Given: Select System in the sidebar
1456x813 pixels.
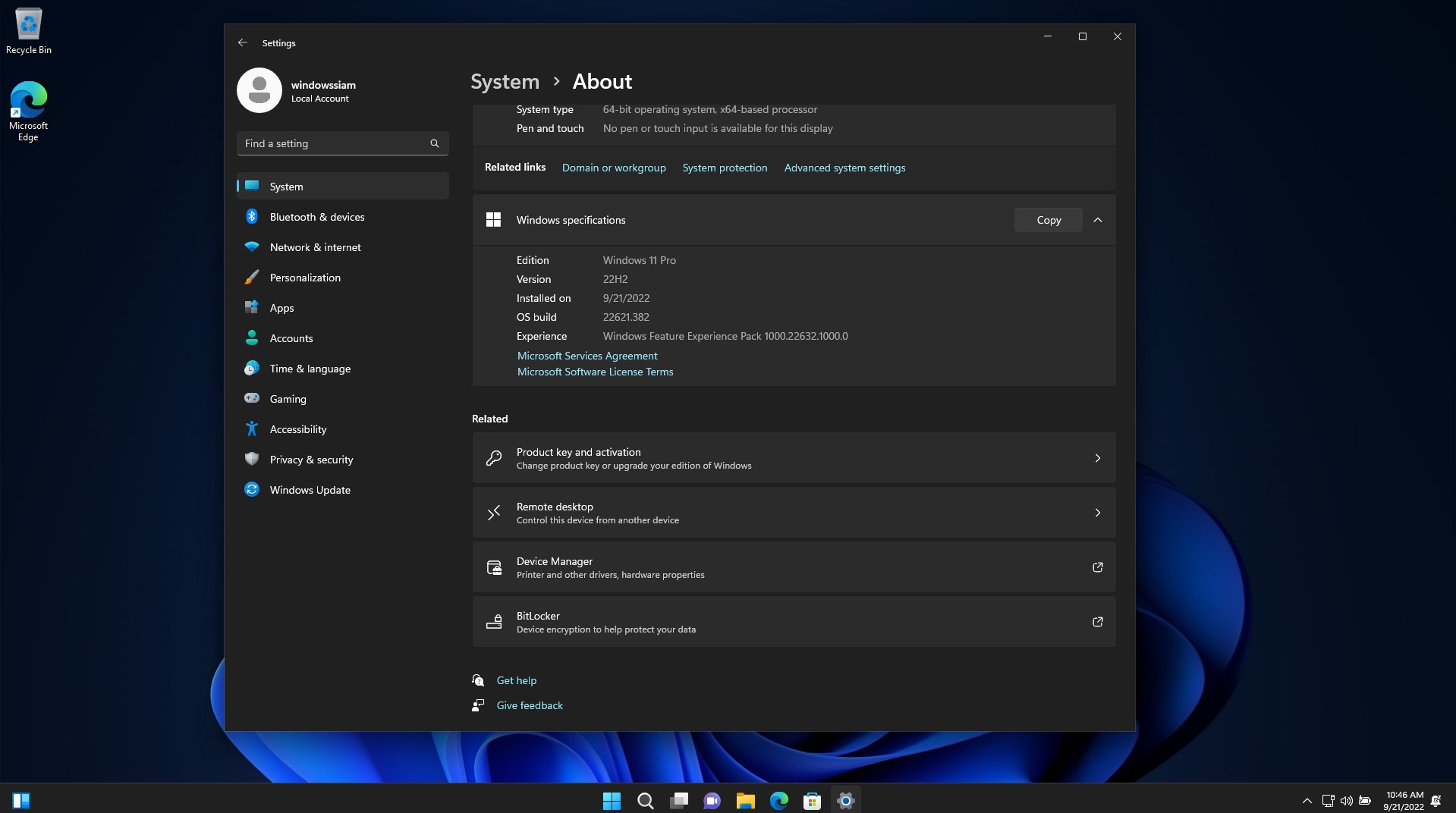Looking at the screenshot, I should coord(343,187).
